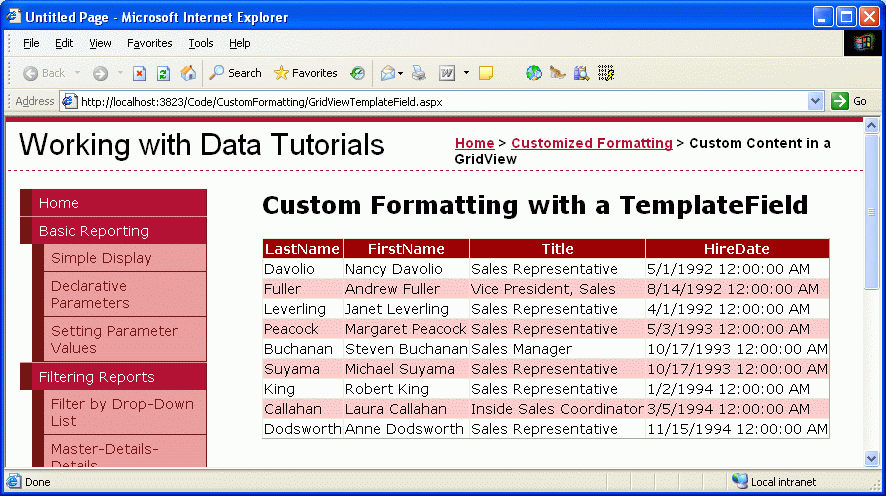
Task: Click the yellow note icon in toolbar
Action: pyautogui.click(x=486, y=73)
